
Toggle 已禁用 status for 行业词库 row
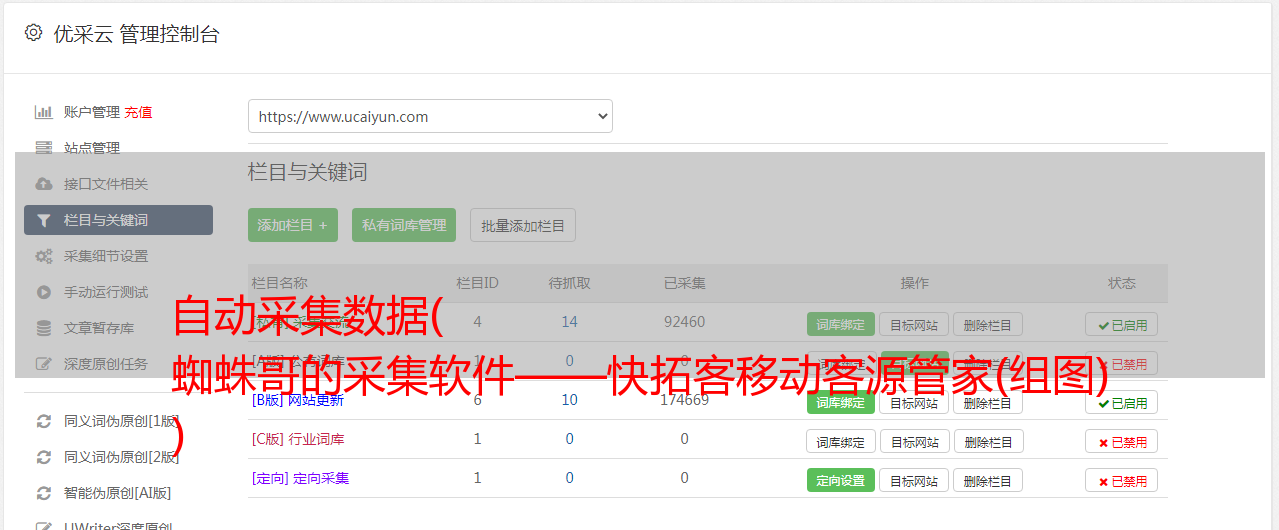[x=1121, y=441]
